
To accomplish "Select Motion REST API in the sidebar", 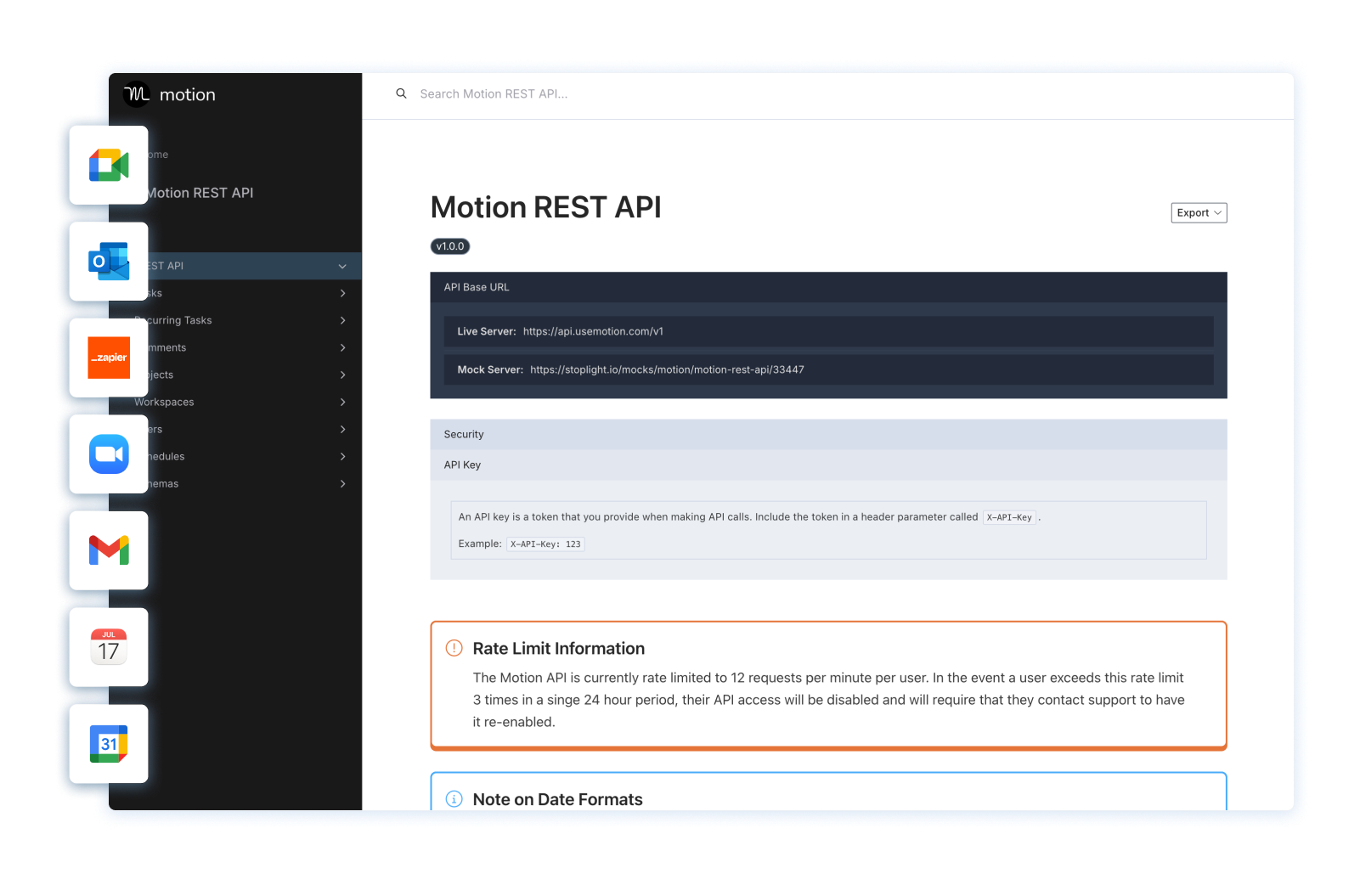I will click(x=200, y=193).
